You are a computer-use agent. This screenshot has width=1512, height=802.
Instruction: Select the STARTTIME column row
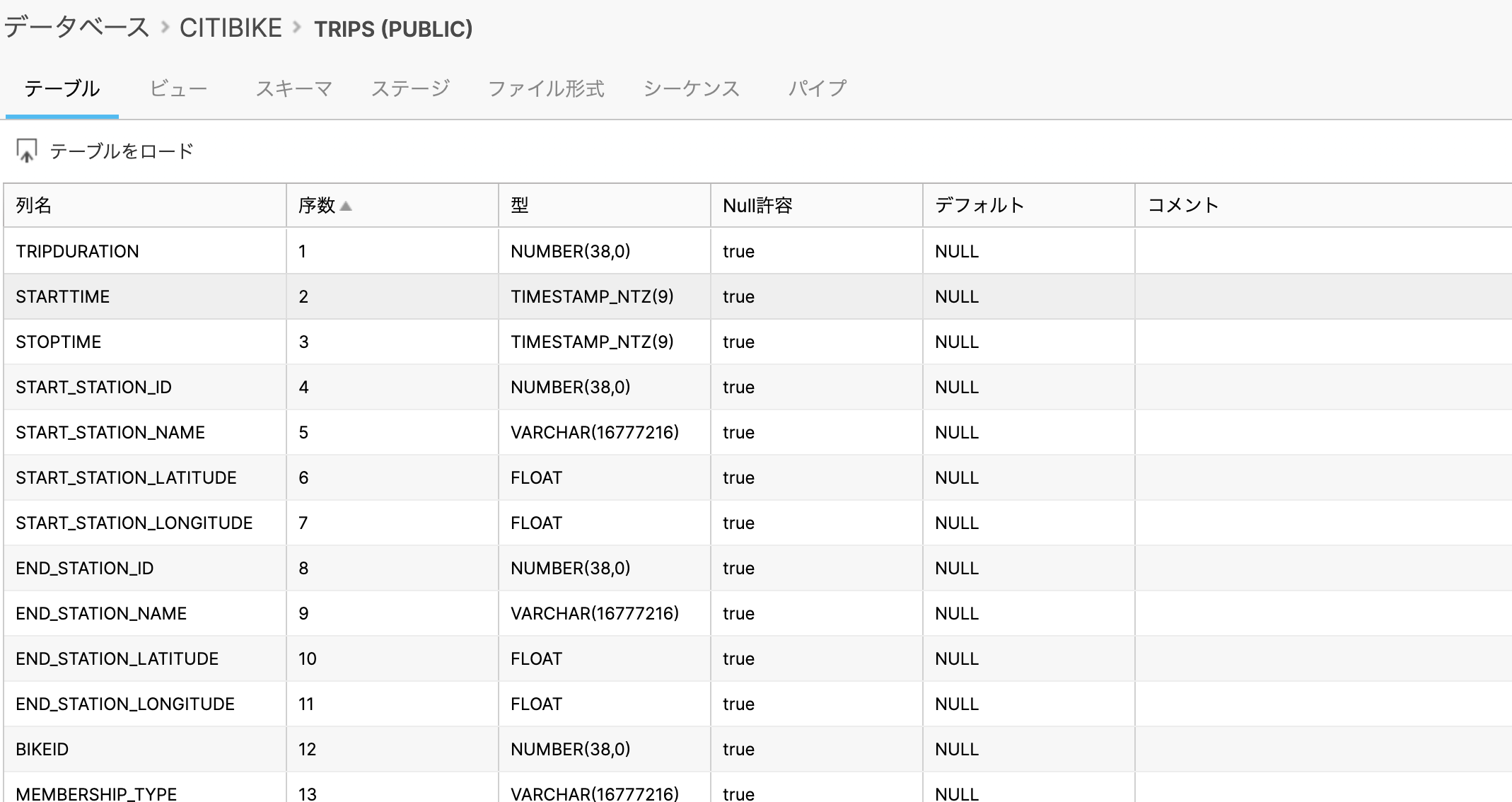pos(63,296)
